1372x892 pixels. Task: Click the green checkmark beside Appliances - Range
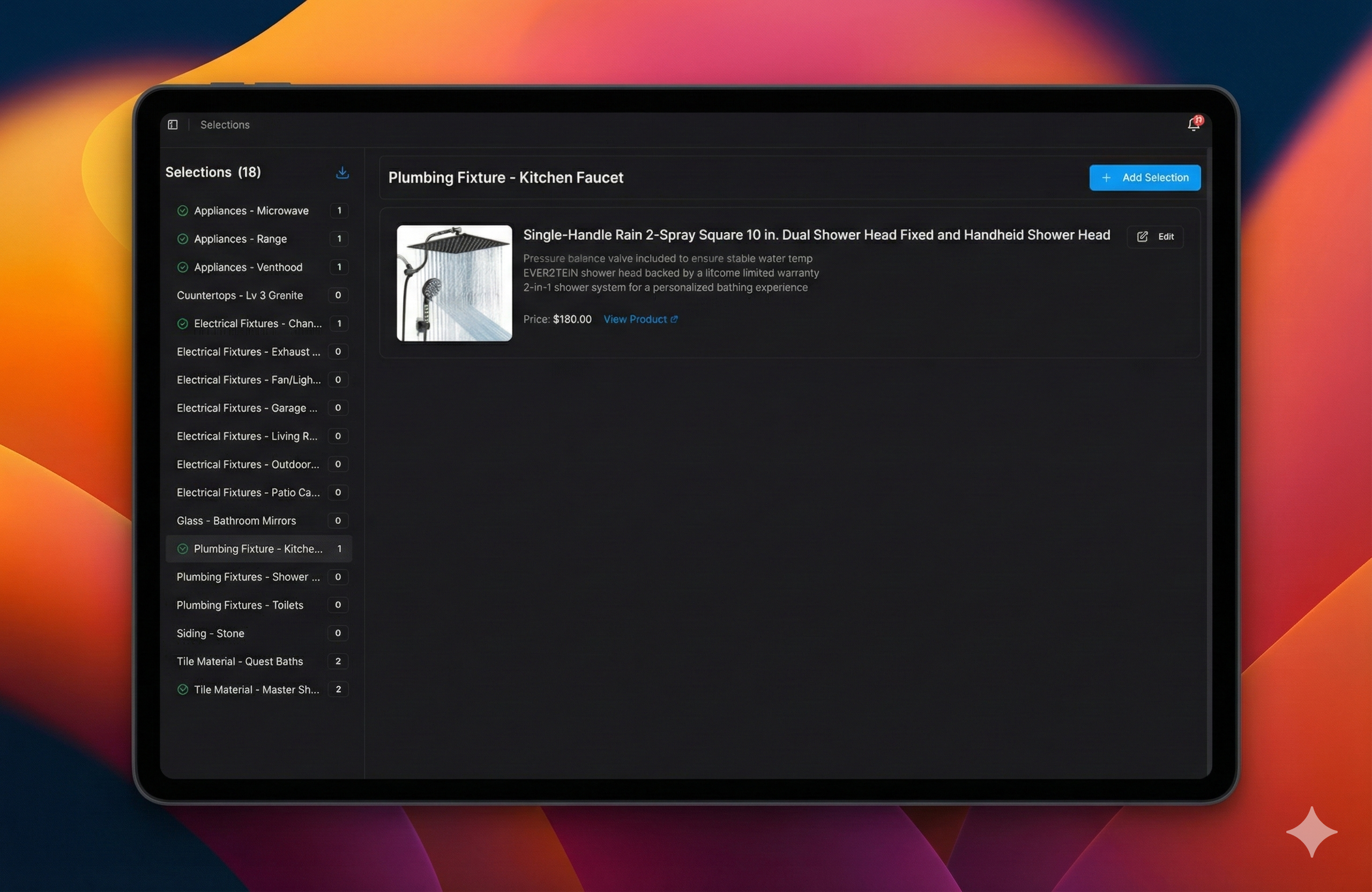pos(183,239)
